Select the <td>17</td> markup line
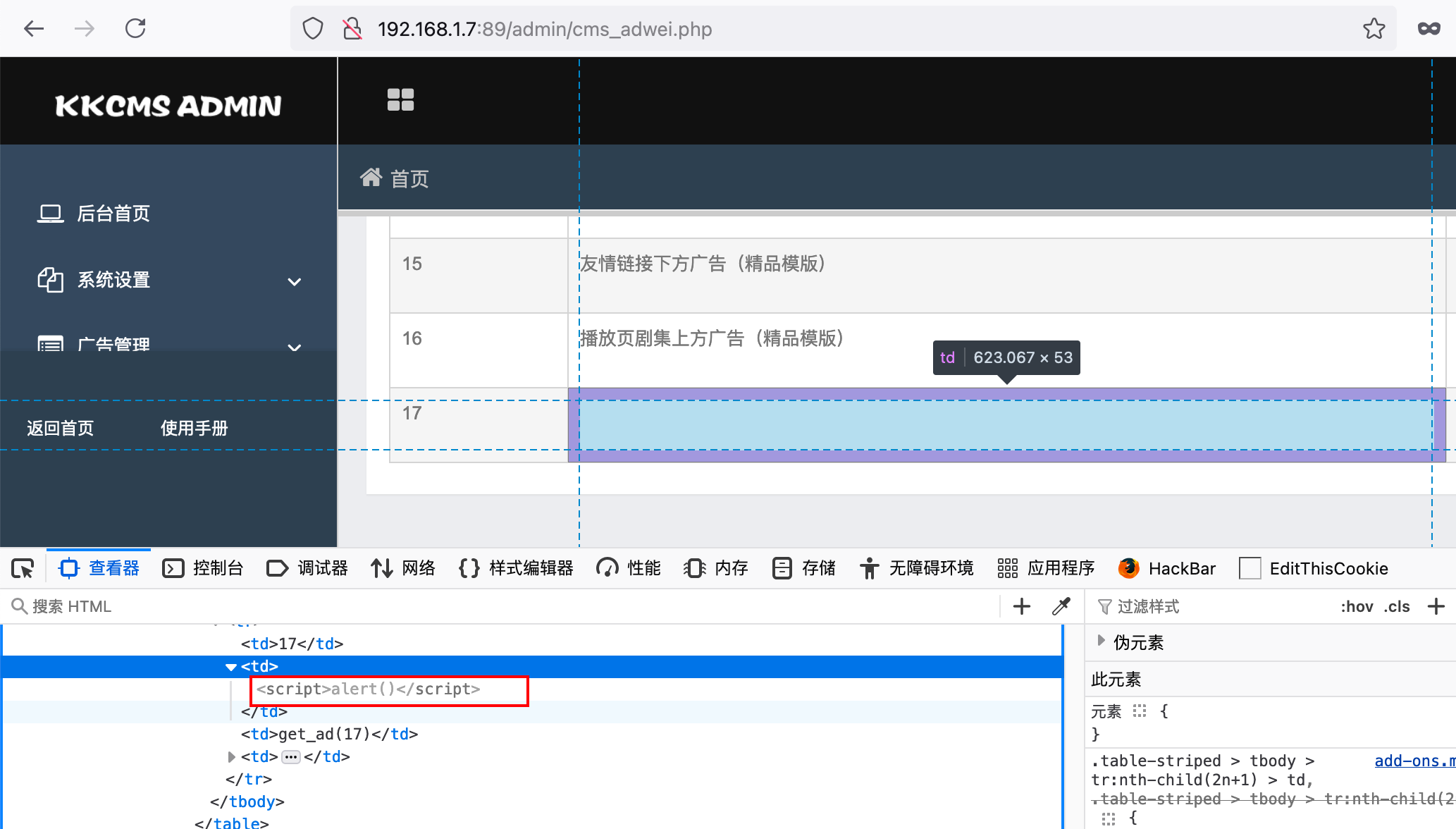Viewport: 1456px width, 829px height. point(292,644)
